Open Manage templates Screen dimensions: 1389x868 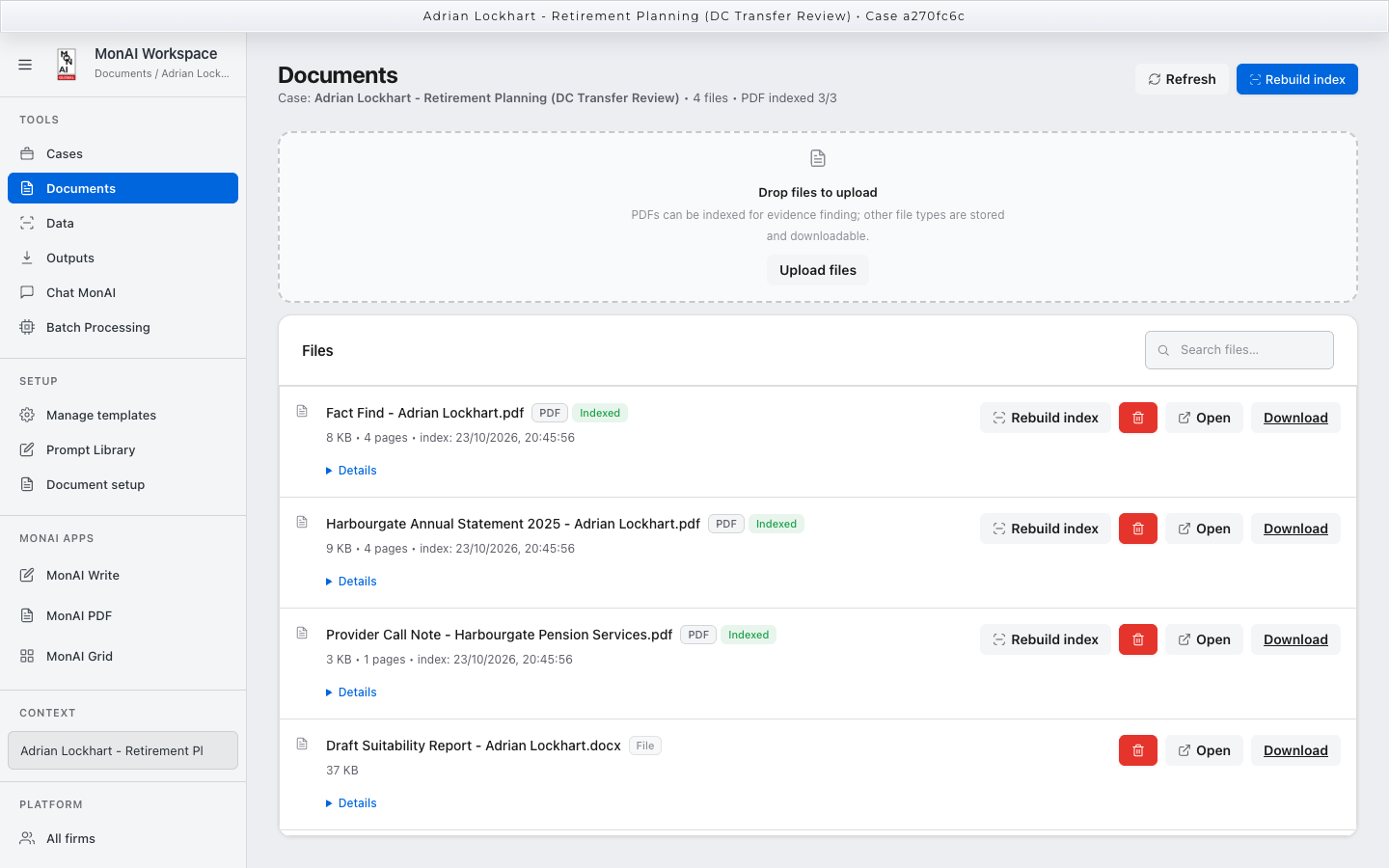click(x=123, y=415)
